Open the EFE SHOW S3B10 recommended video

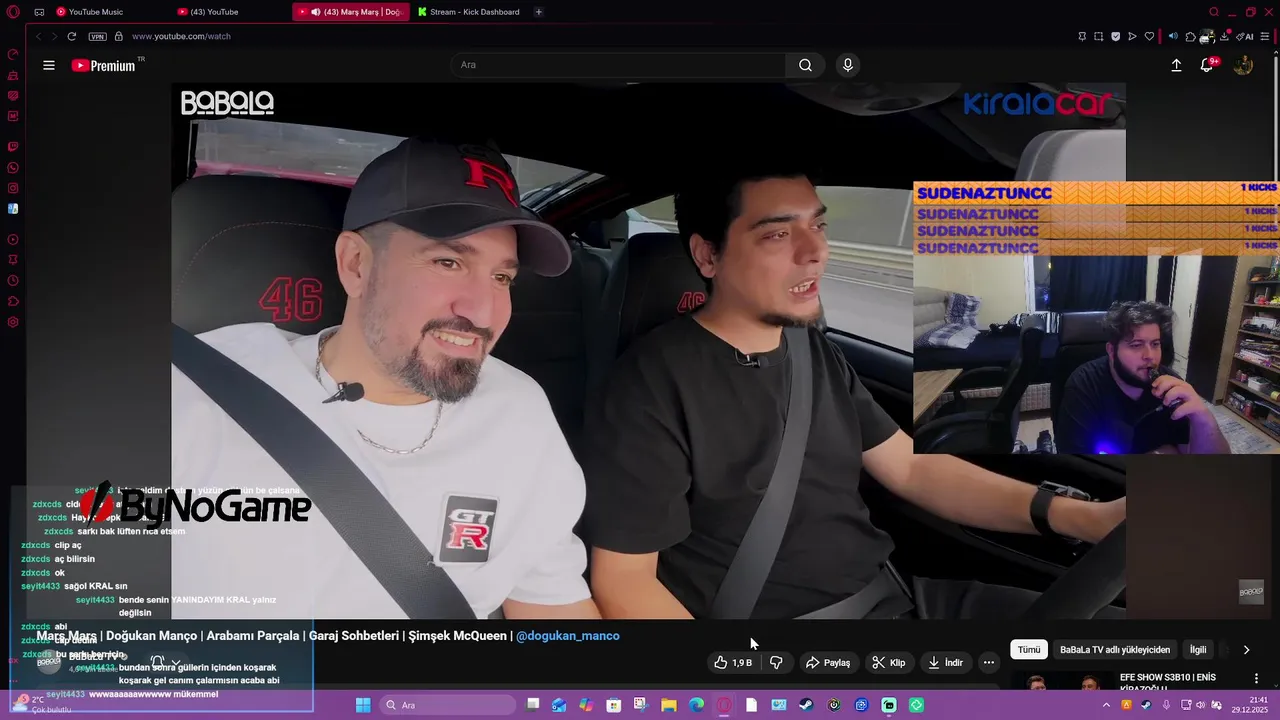(1168, 682)
